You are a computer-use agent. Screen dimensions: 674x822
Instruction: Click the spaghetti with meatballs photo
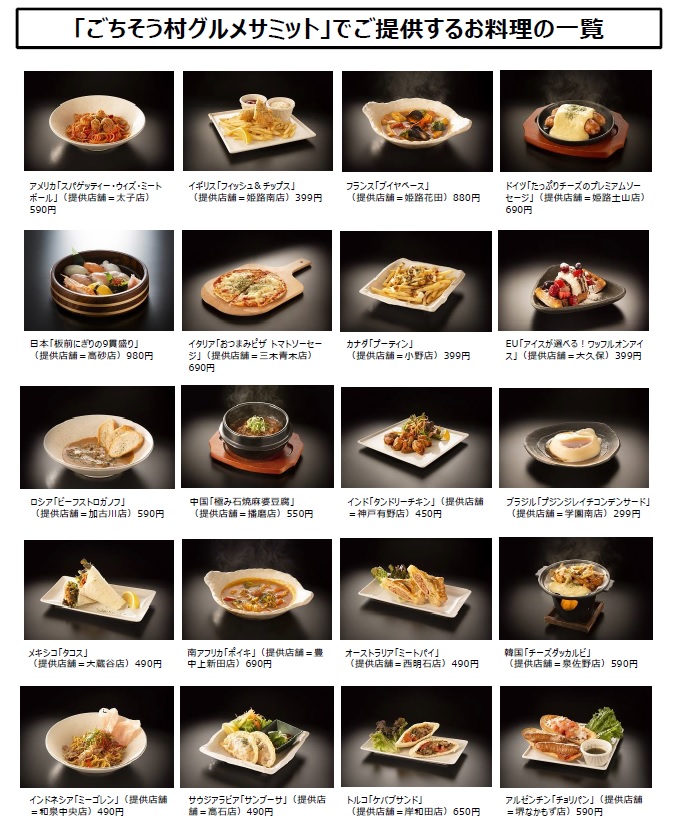pyautogui.click(x=99, y=121)
